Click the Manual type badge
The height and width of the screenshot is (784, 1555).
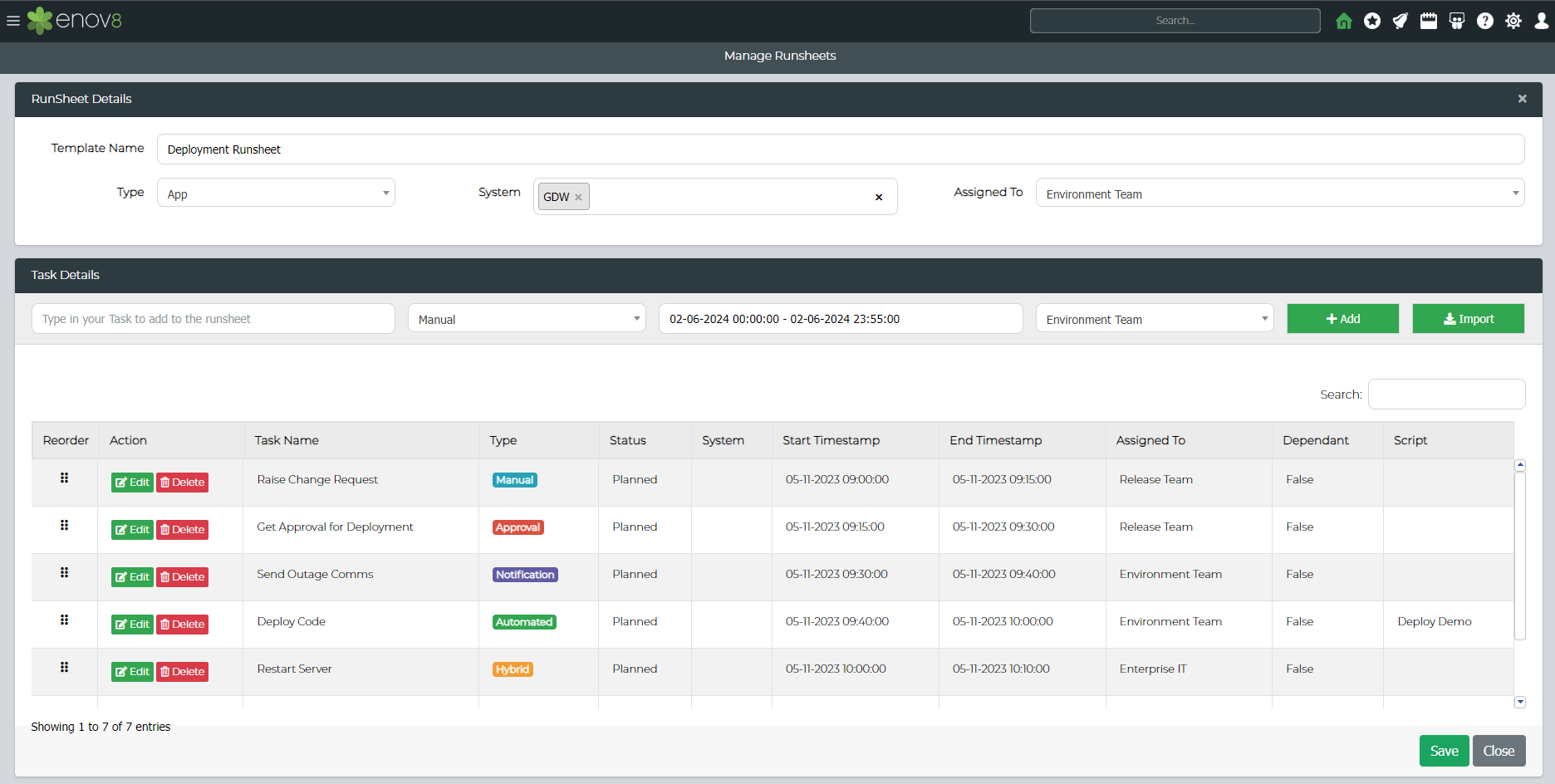pos(515,480)
